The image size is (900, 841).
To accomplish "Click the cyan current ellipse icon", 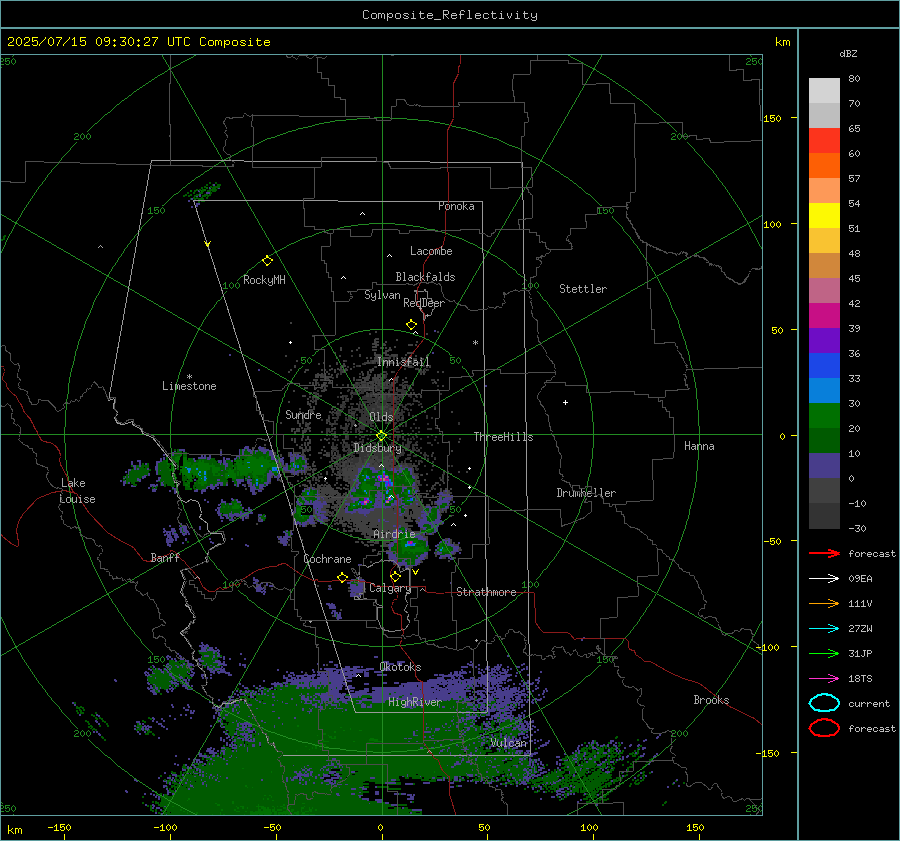I will click(824, 703).
